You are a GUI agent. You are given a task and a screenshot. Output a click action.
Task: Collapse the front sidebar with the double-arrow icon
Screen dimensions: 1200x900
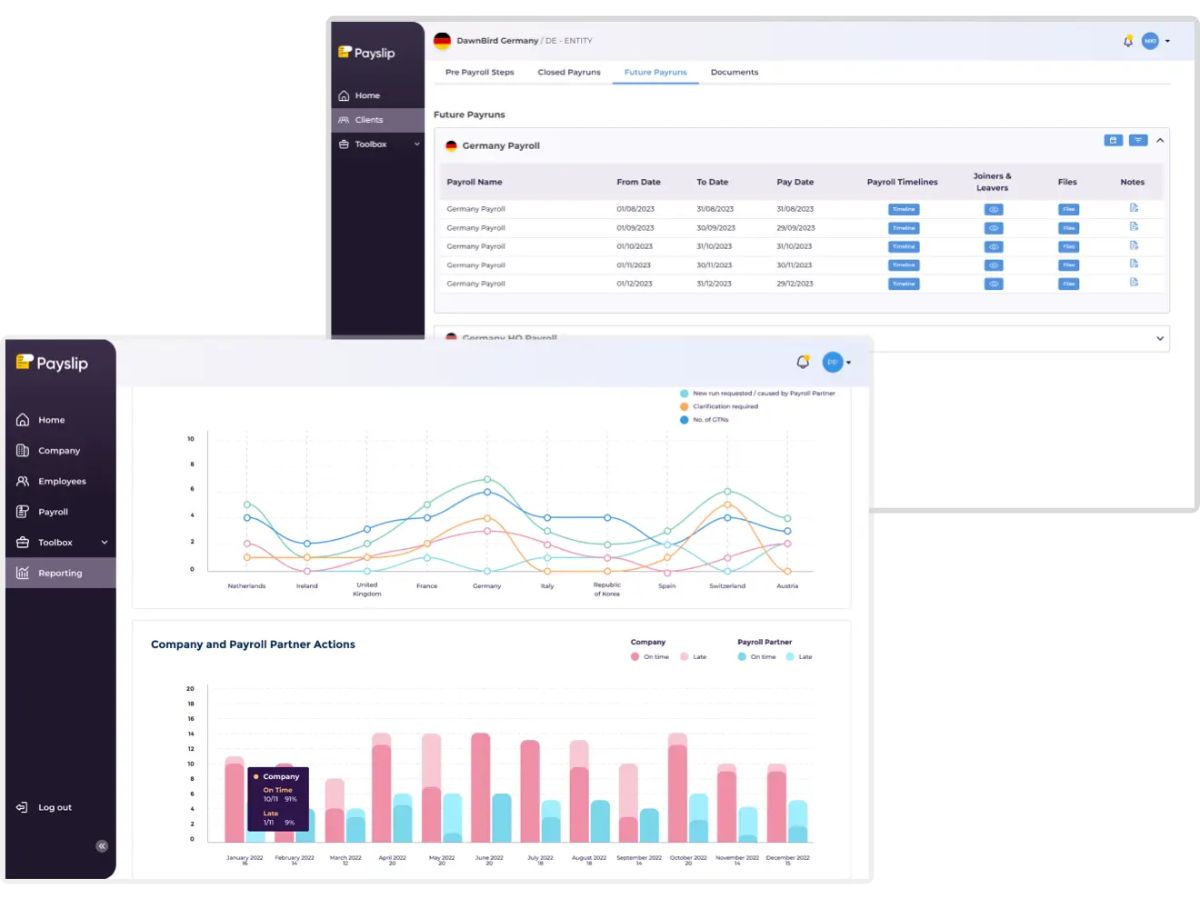point(101,846)
